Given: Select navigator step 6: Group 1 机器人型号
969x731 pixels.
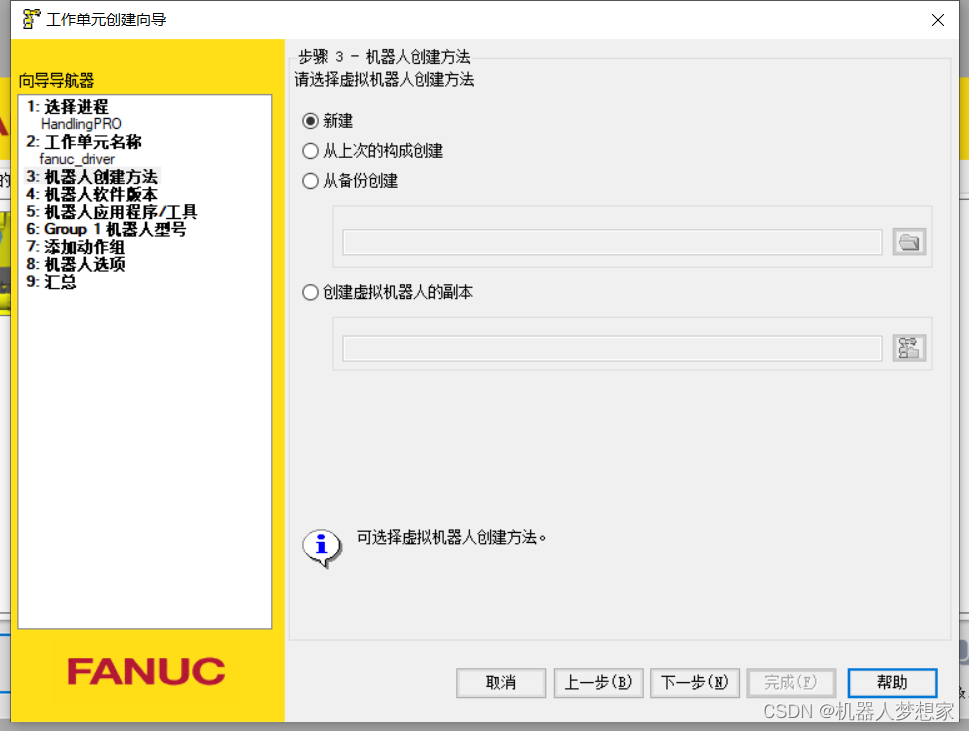Looking at the screenshot, I should coord(106,229).
